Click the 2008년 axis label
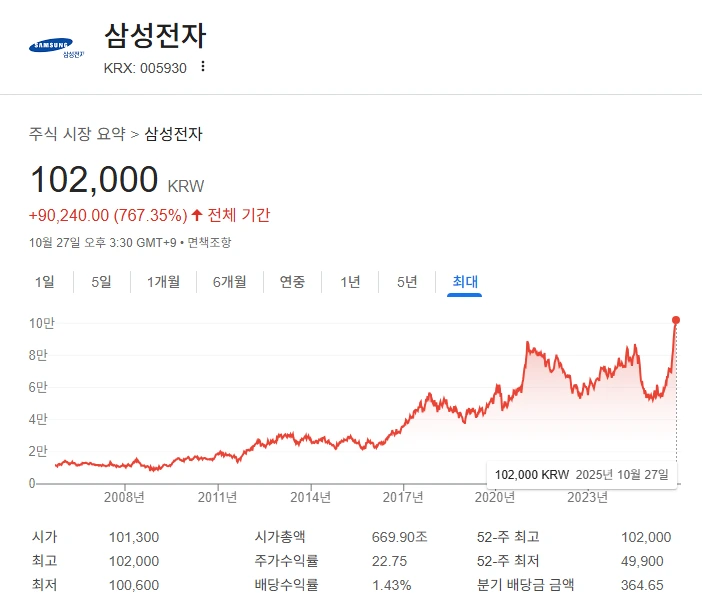Viewport: 702px width, 612px height. tap(124, 497)
